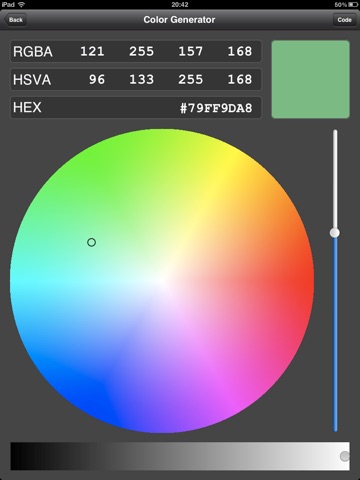The image size is (360, 480).
Task: Click the color wheel selection ring
Action: [x=91, y=242]
